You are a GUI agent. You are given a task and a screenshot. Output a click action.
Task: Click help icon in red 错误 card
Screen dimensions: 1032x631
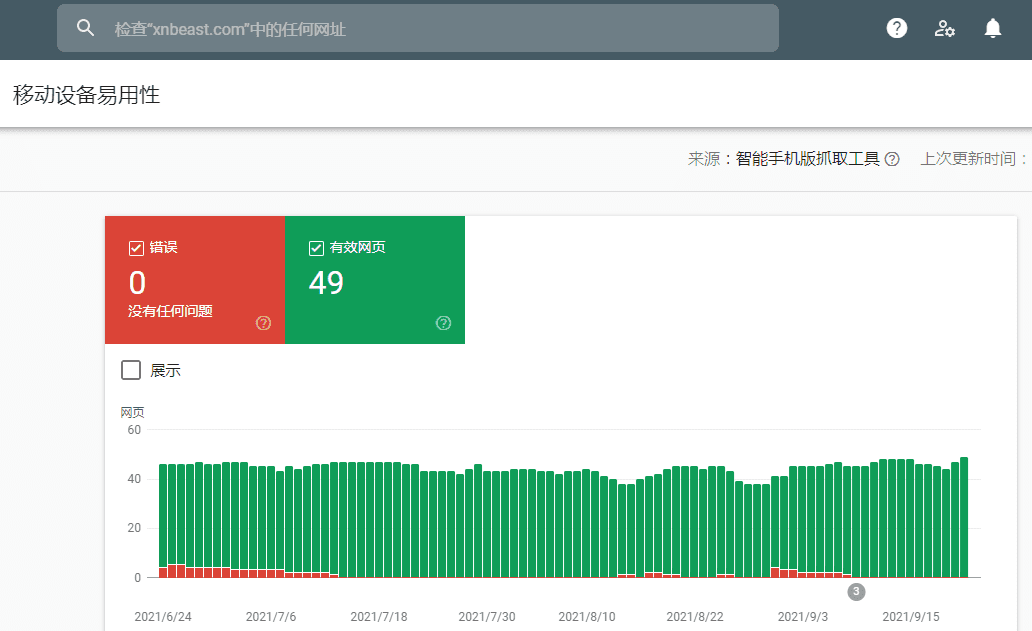click(x=263, y=323)
